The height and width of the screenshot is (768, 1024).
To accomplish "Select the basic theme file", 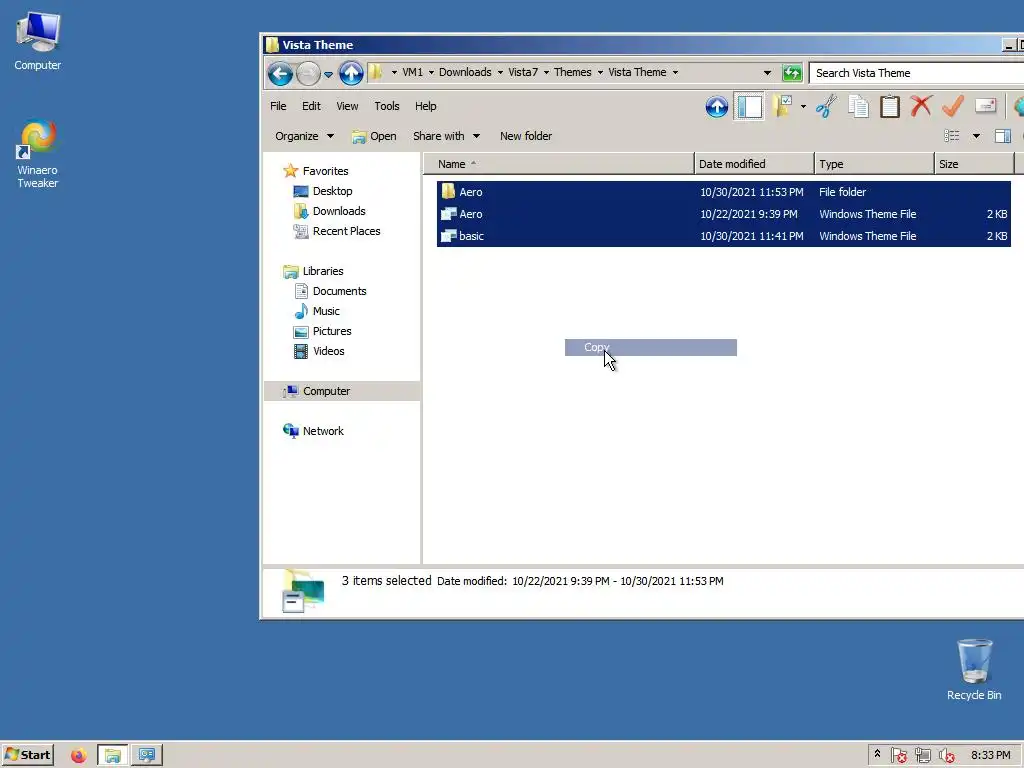I will click(724, 236).
